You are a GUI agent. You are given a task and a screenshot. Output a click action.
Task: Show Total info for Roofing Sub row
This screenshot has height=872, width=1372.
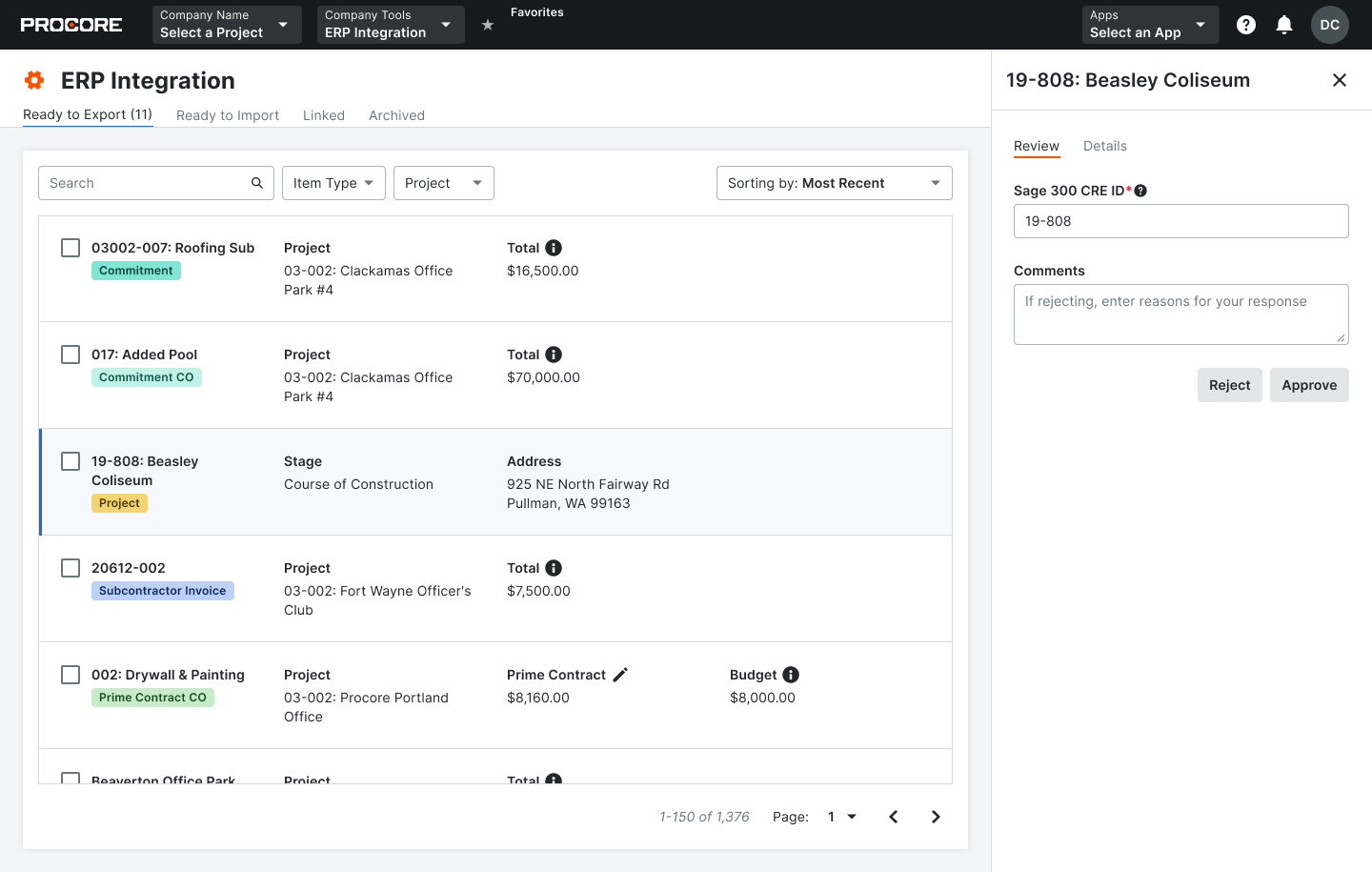[x=554, y=248]
